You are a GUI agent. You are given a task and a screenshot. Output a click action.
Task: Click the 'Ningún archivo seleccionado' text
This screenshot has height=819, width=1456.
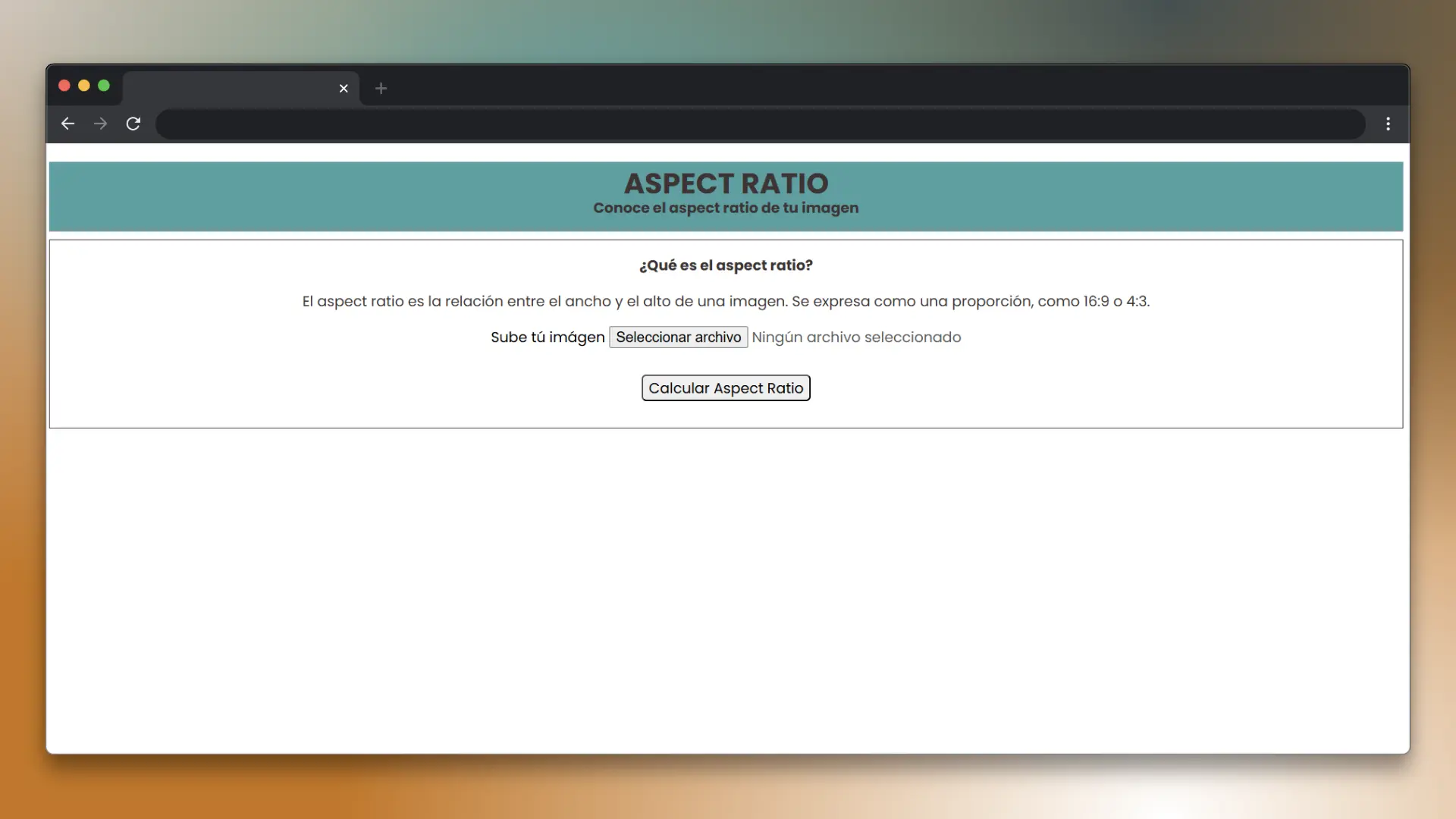[856, 337]
